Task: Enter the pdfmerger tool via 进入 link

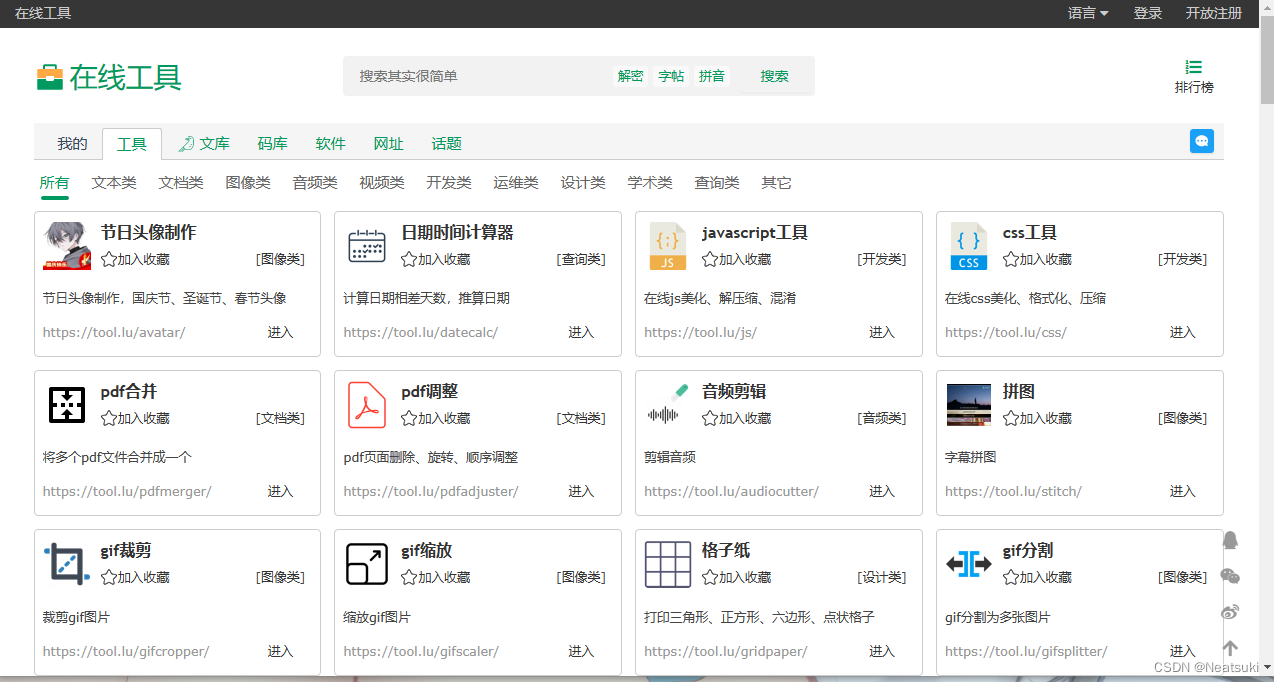Action: 280,491
